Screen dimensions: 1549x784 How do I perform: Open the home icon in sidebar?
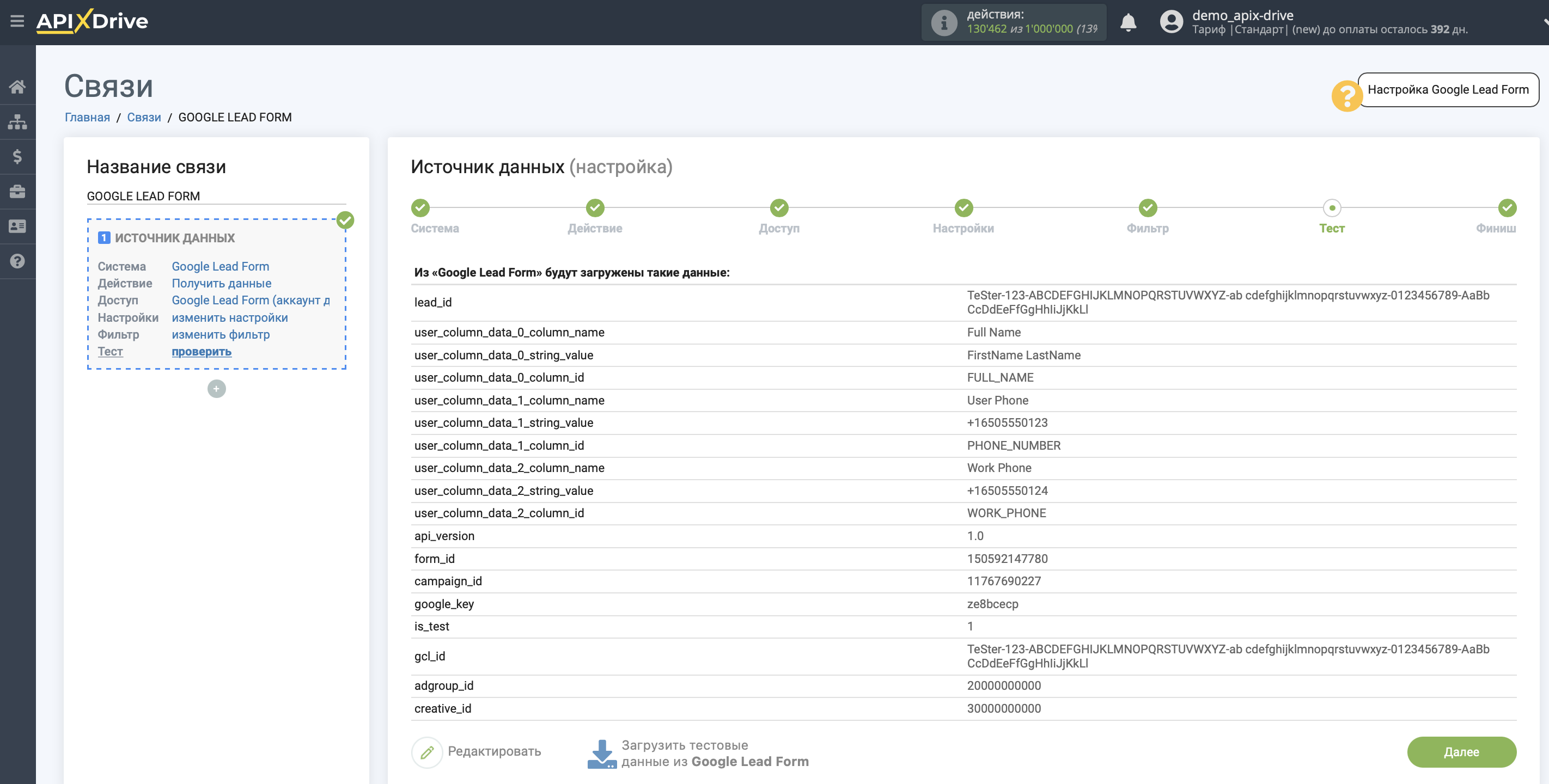coord(17,87)
